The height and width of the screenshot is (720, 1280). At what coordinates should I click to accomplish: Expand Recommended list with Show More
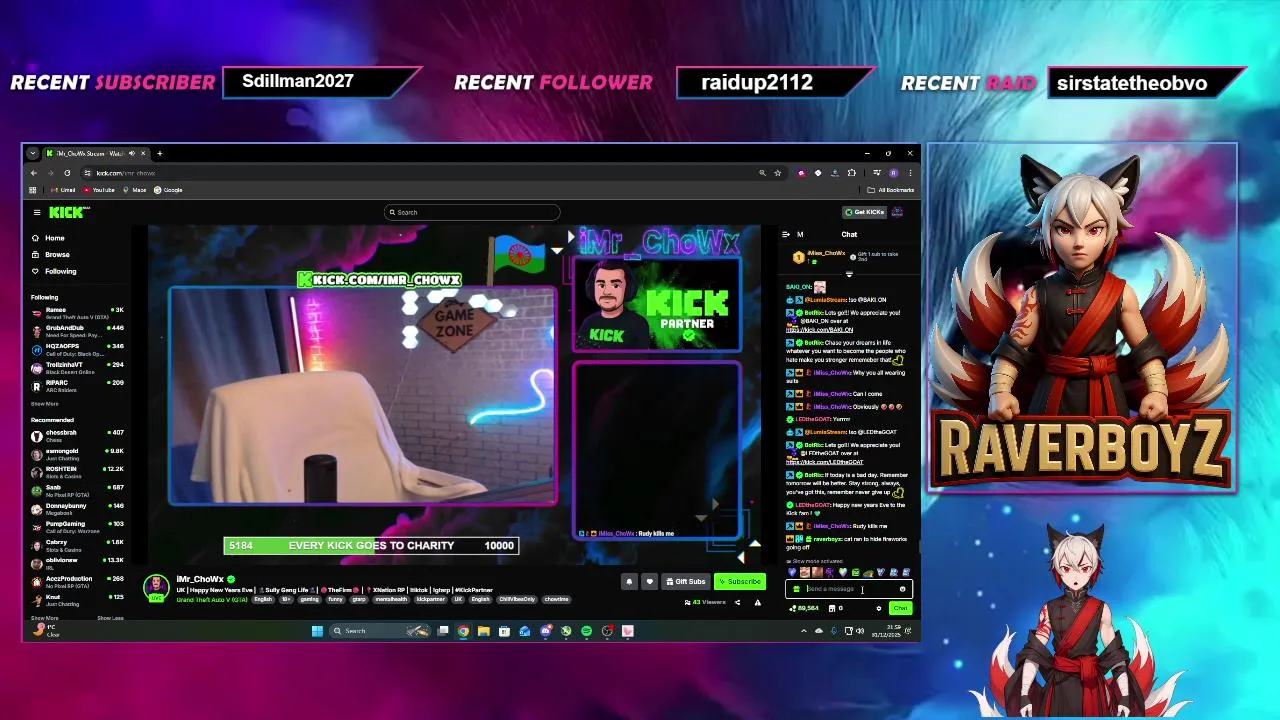tap(44, 618)
